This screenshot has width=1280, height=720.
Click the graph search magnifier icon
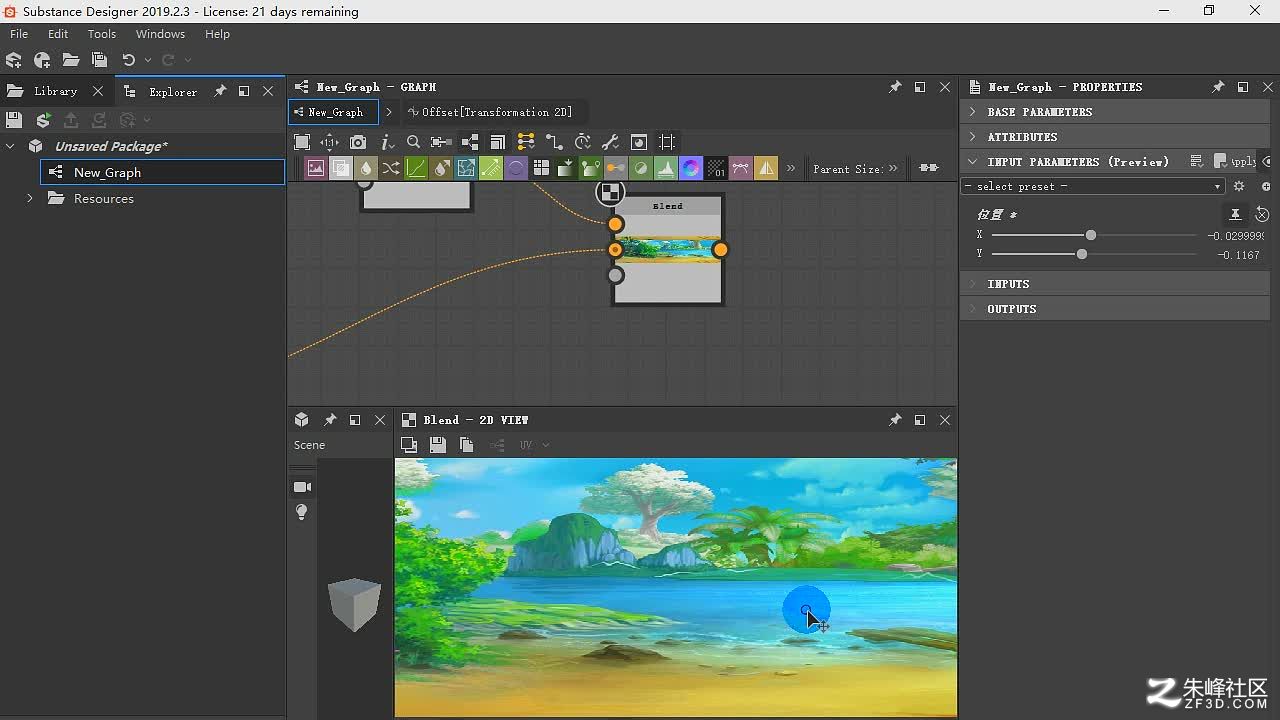(x=413, y=142)
